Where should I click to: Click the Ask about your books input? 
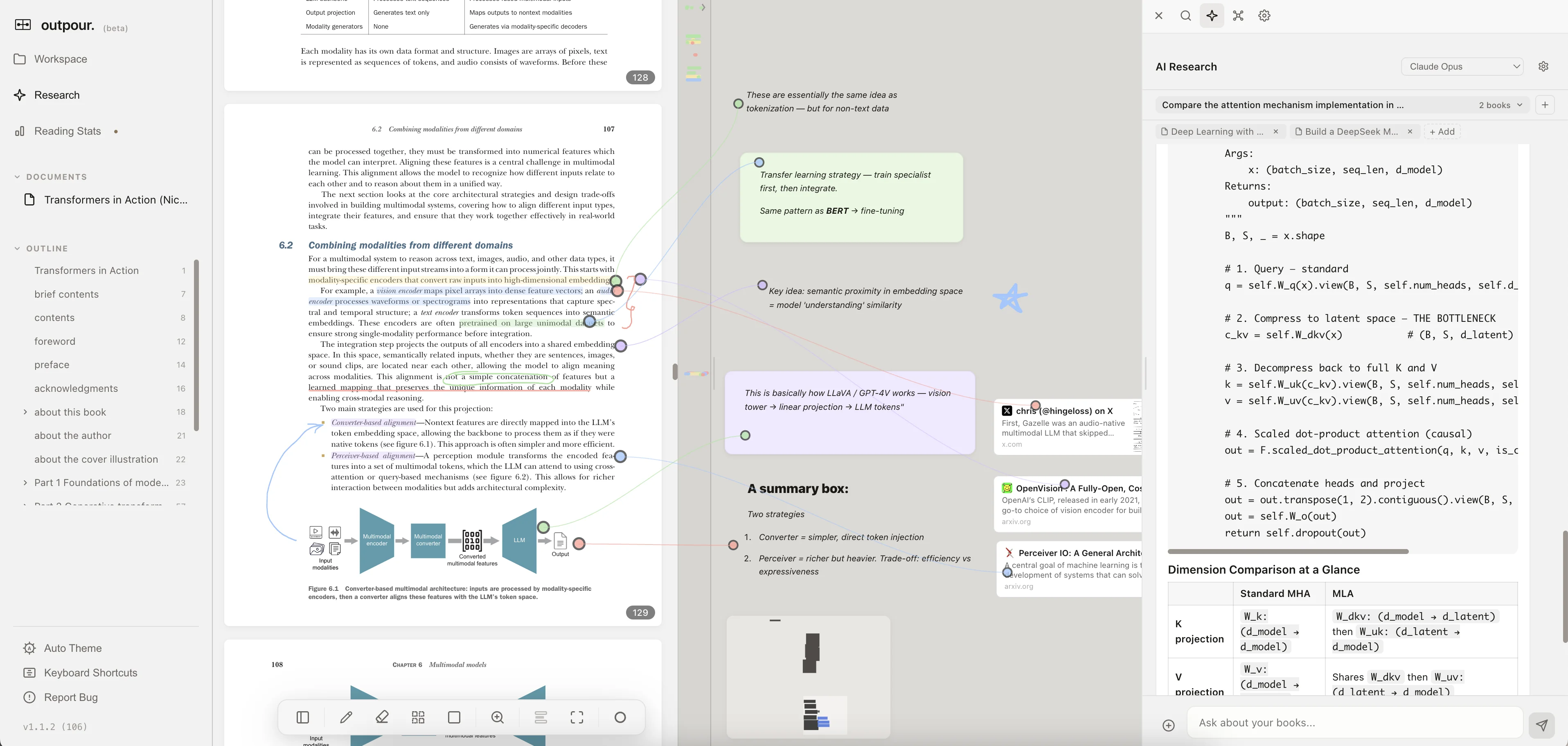[x=1354, y=723]
